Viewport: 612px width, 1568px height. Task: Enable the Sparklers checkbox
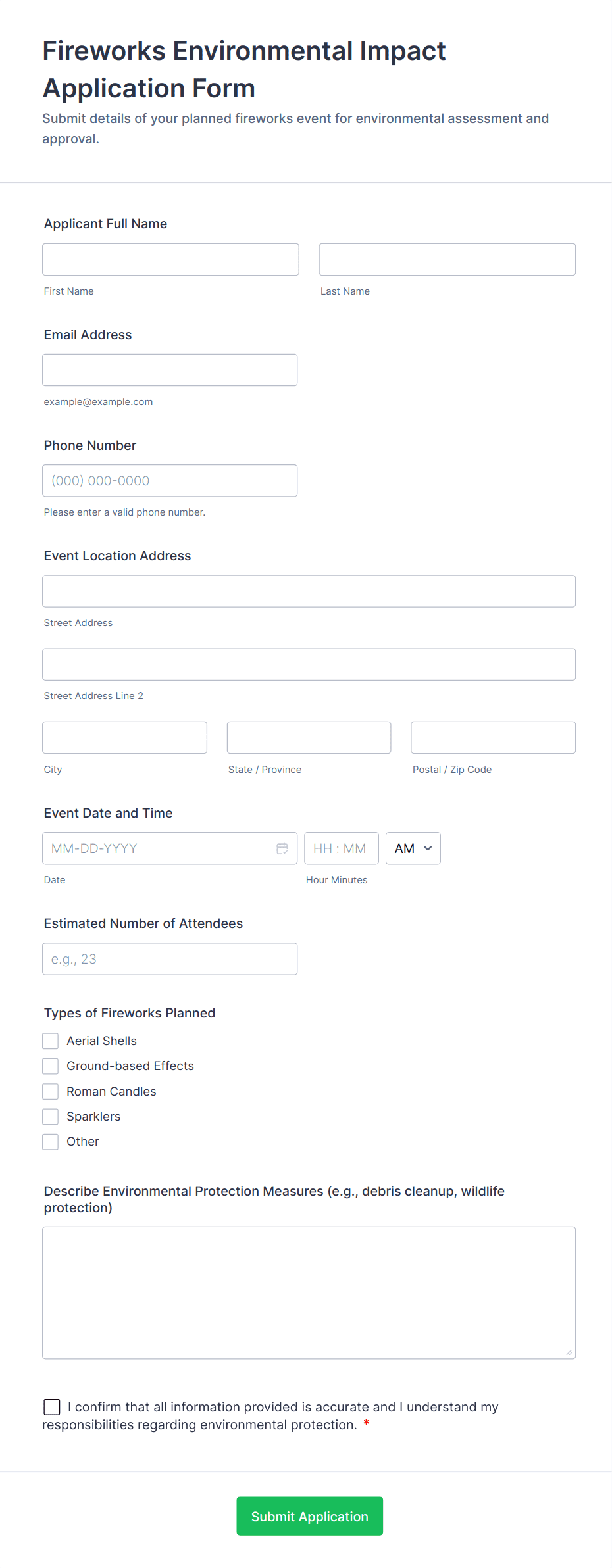point(51,1117)
